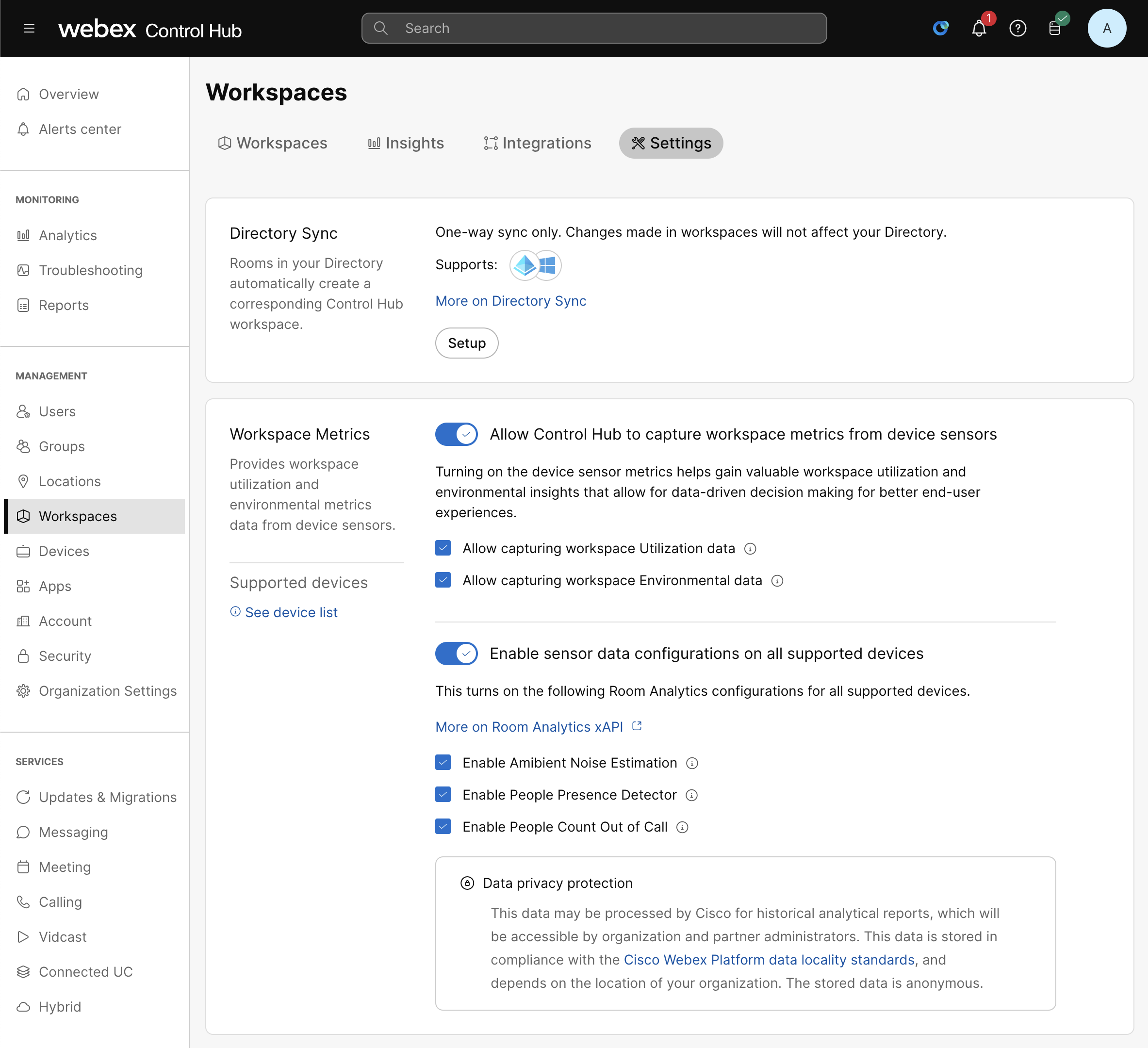Screen dimensions: 1148x1048
Task: Switch to the Insights tab
Action: click(x=406, y=143)
